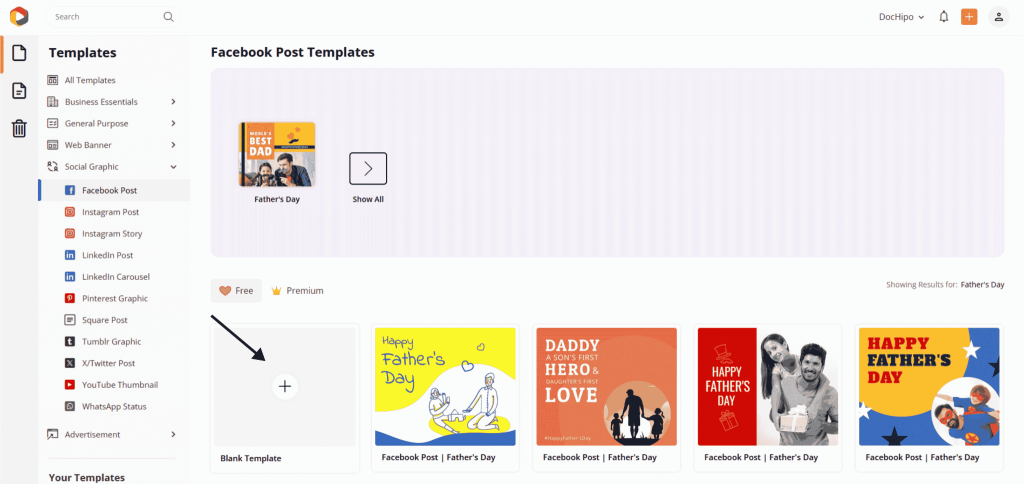Screen dimensions: 1024x484
Task: Open the documents icon in left rail
Action: pos(20,91)
